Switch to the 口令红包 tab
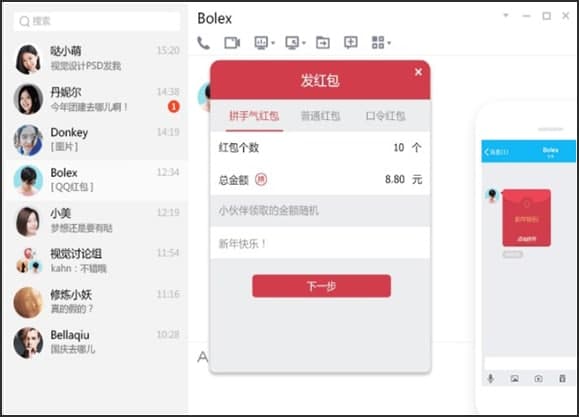The width and height of the screenshot is (579, 417). click(x=386, y=116)
